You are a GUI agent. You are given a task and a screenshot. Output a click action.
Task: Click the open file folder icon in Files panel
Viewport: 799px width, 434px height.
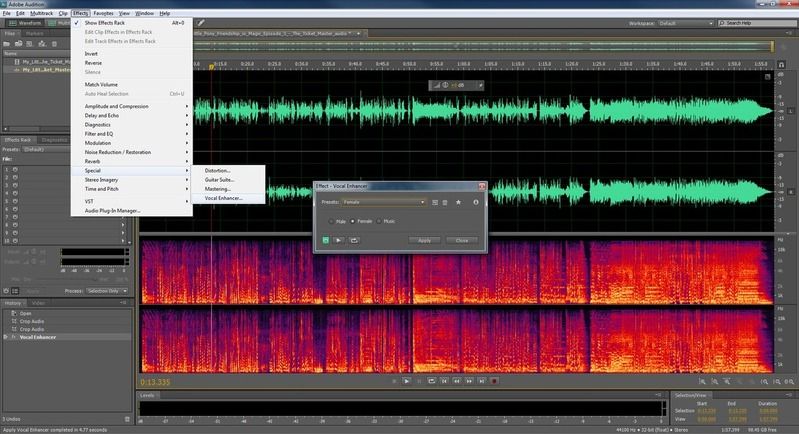[x=7, y=44]
